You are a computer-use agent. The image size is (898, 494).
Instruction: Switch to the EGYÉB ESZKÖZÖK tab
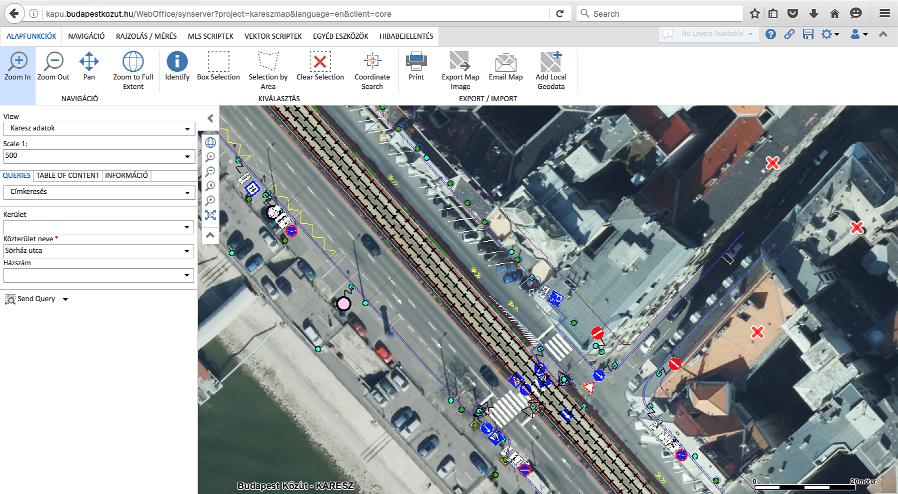coord(340,36)
